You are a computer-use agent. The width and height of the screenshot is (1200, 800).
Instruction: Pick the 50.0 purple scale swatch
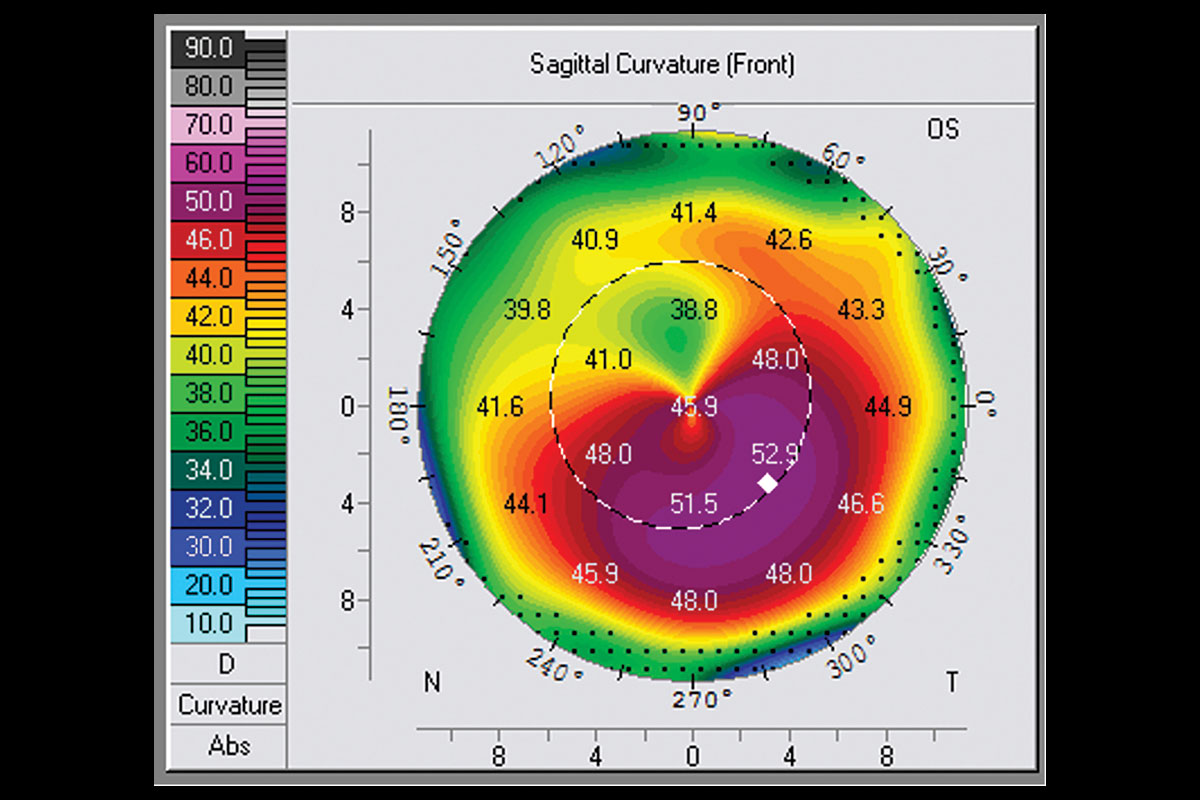pyautogui.click(x=208, y=201)
